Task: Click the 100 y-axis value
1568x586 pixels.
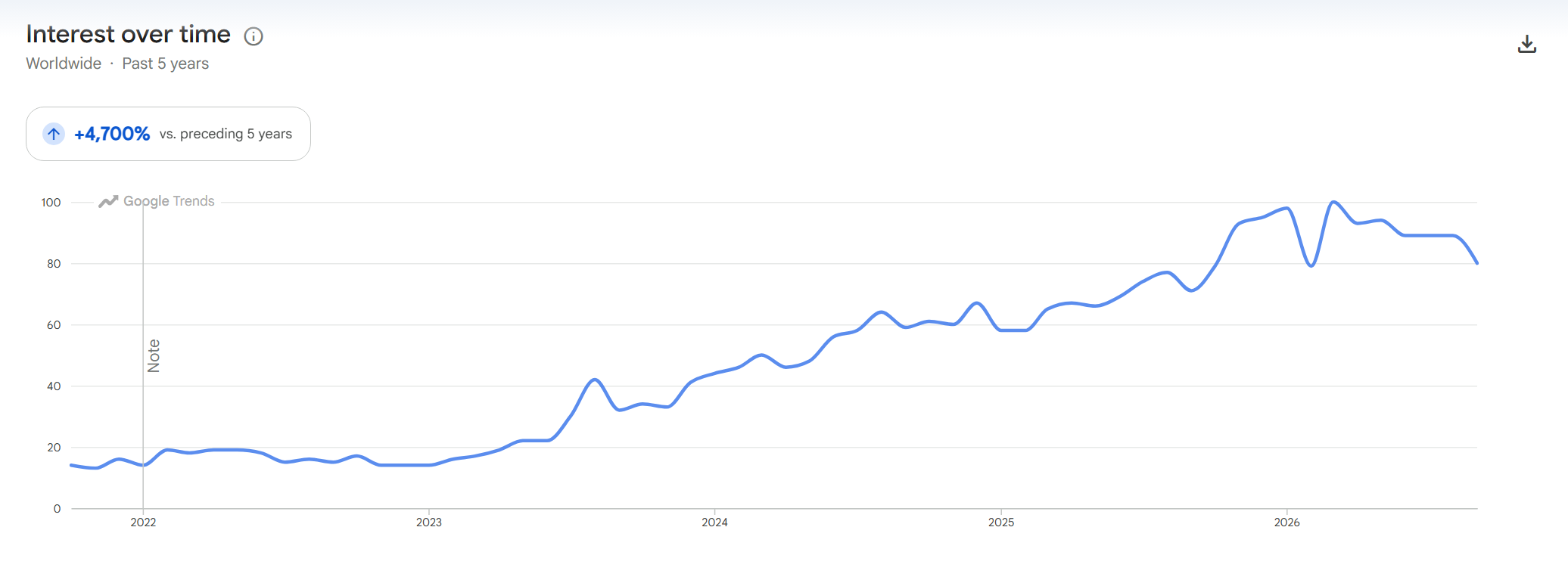Action: click(x=51, y=203)
